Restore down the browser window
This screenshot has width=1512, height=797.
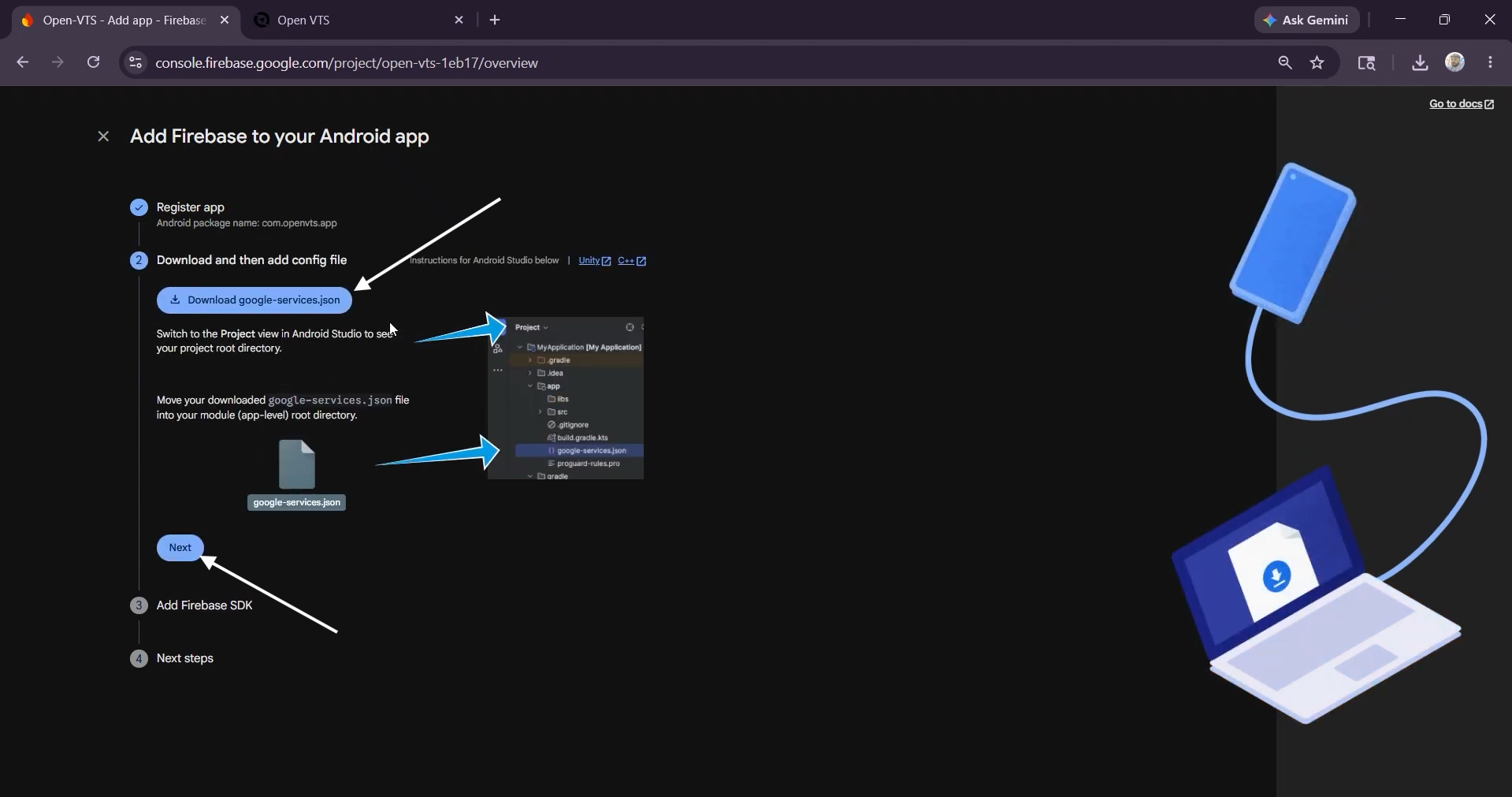click(1444, 20)
